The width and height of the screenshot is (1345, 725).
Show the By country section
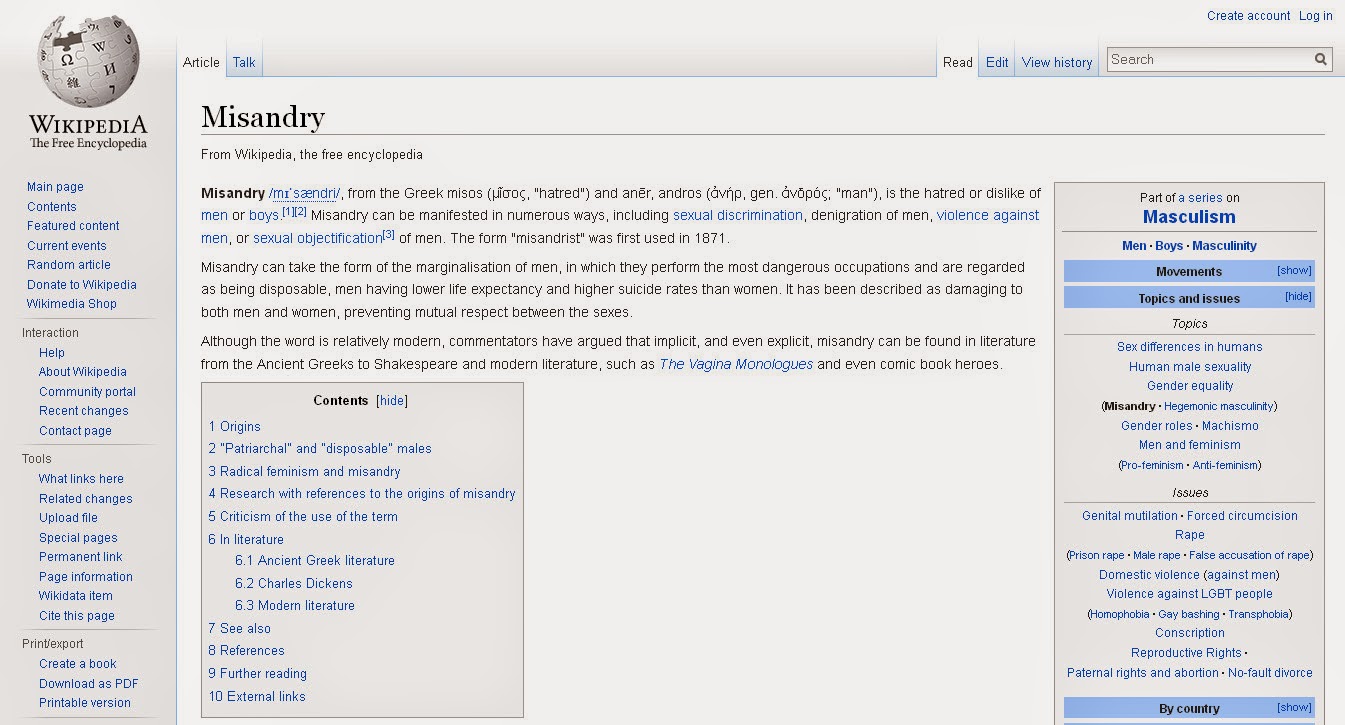pos(1293,707)
